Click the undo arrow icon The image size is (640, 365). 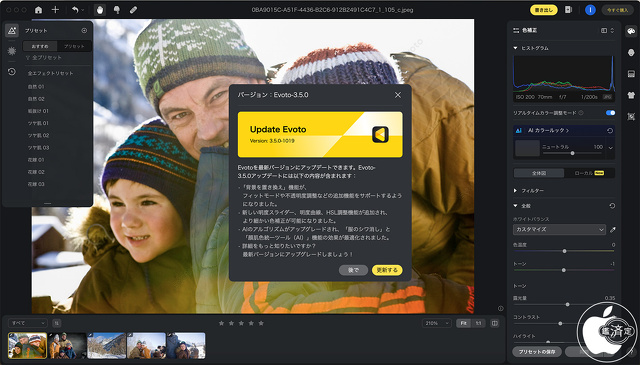tap(75, 10)
